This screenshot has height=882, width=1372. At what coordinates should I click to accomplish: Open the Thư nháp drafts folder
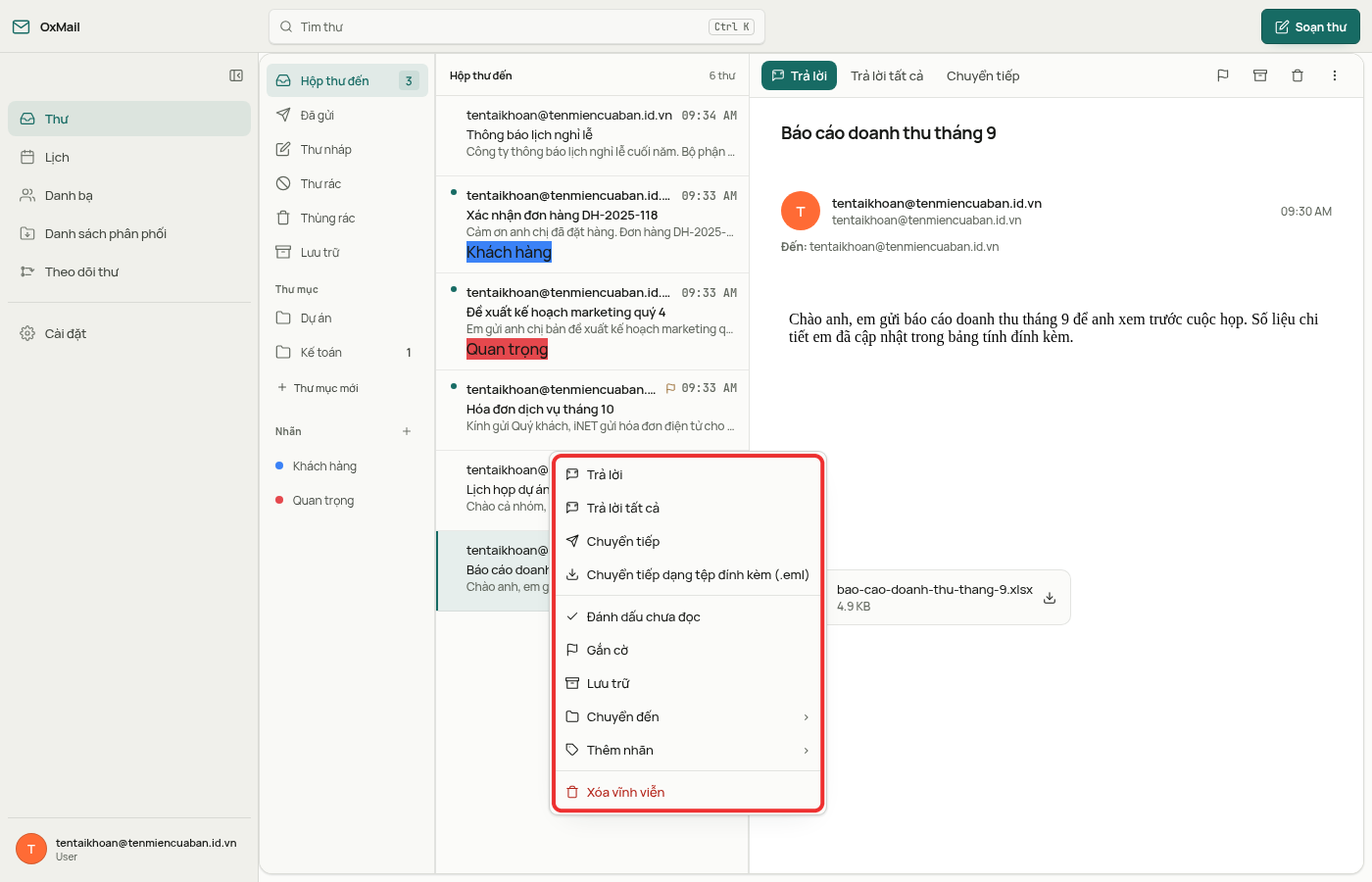(x=347, y=149)
